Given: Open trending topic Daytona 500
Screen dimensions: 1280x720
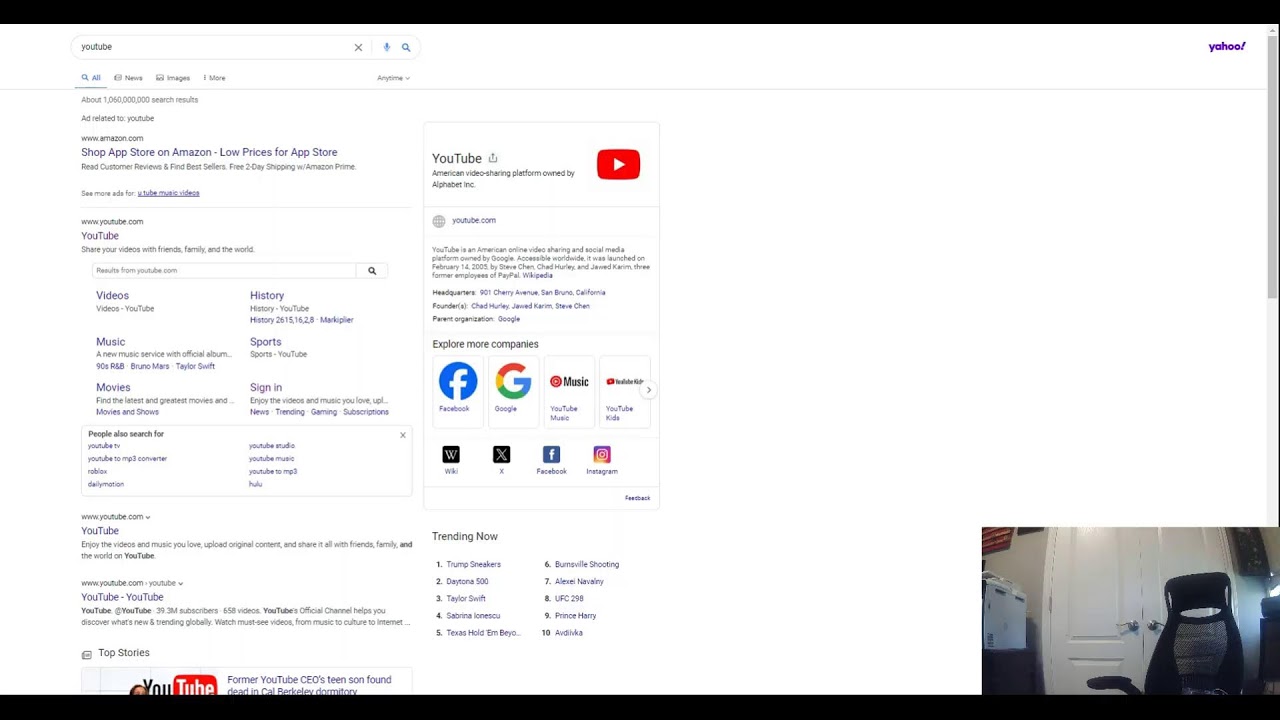Looking at the screenshot, I should pos(467,582).
